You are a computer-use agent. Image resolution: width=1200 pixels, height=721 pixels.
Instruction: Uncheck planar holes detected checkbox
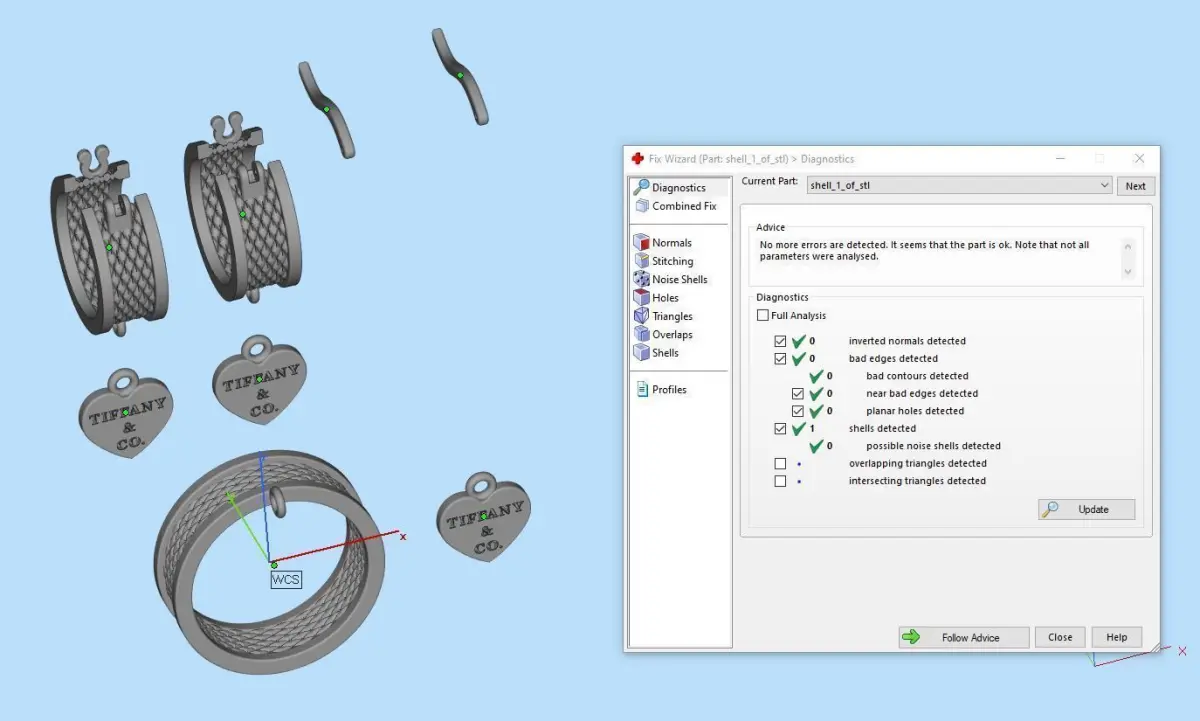click(x=798, y=411)
